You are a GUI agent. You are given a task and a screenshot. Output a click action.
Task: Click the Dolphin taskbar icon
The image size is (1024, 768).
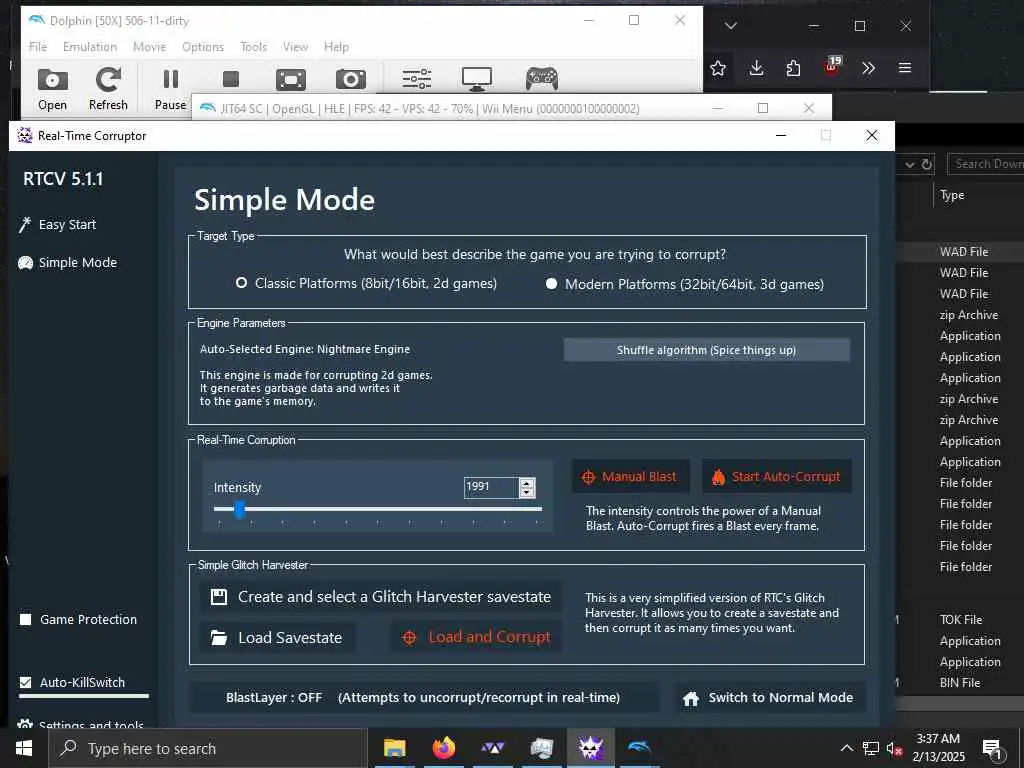pyautogui.click(x=639, y=748)
